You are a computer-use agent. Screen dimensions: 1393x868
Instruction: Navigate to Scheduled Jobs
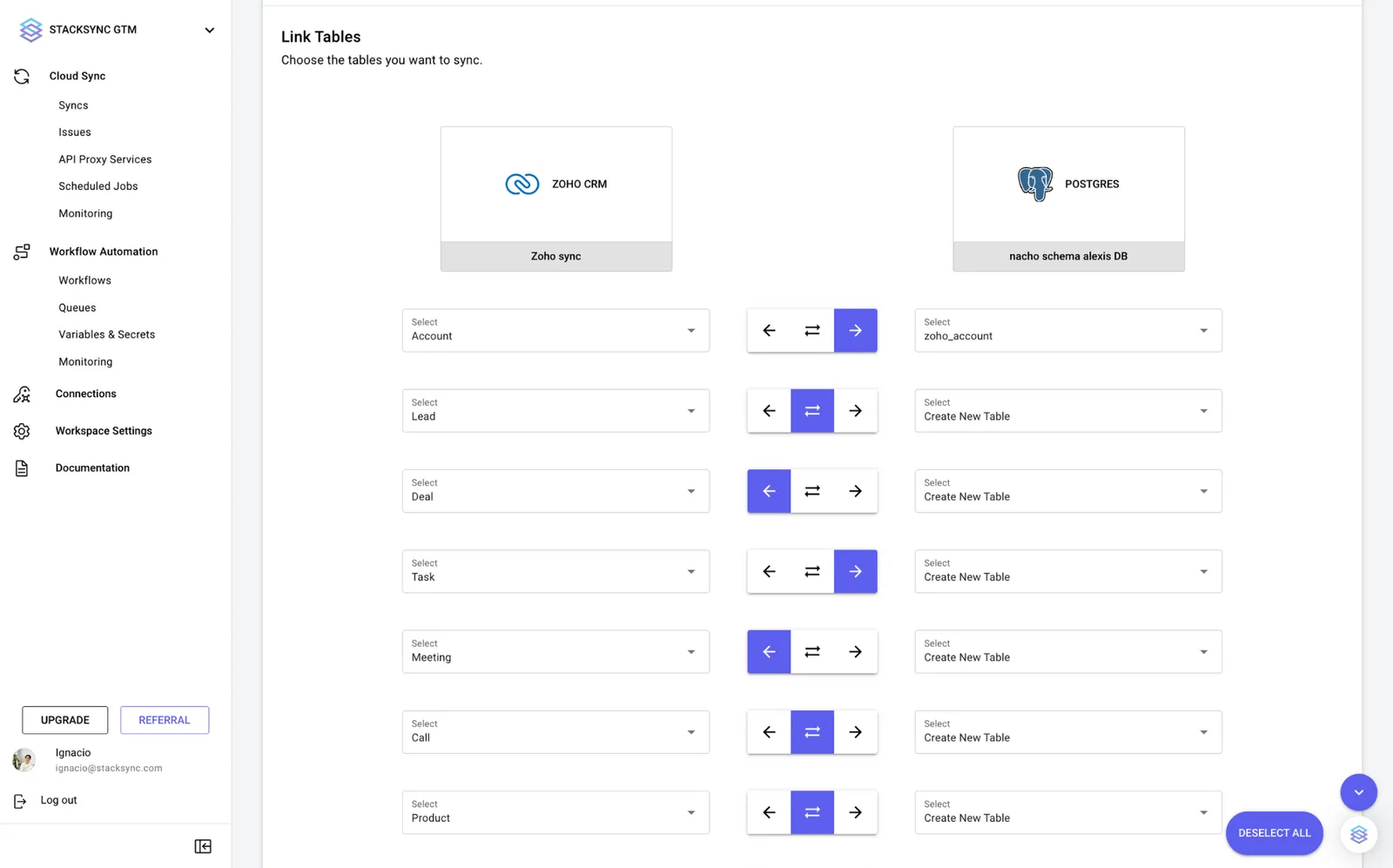(98, 186)
